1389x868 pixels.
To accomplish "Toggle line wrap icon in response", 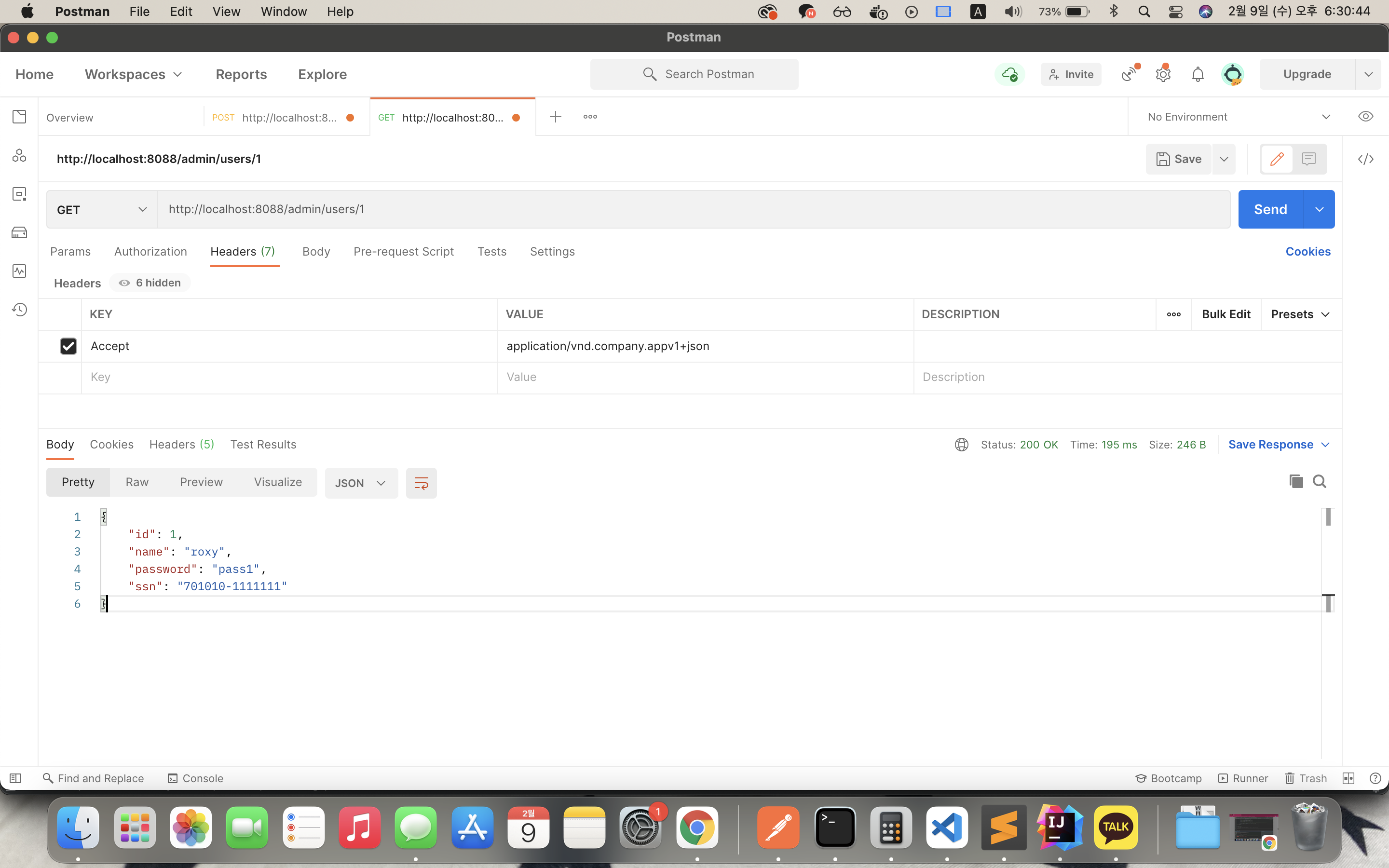I will coord(421,483).
